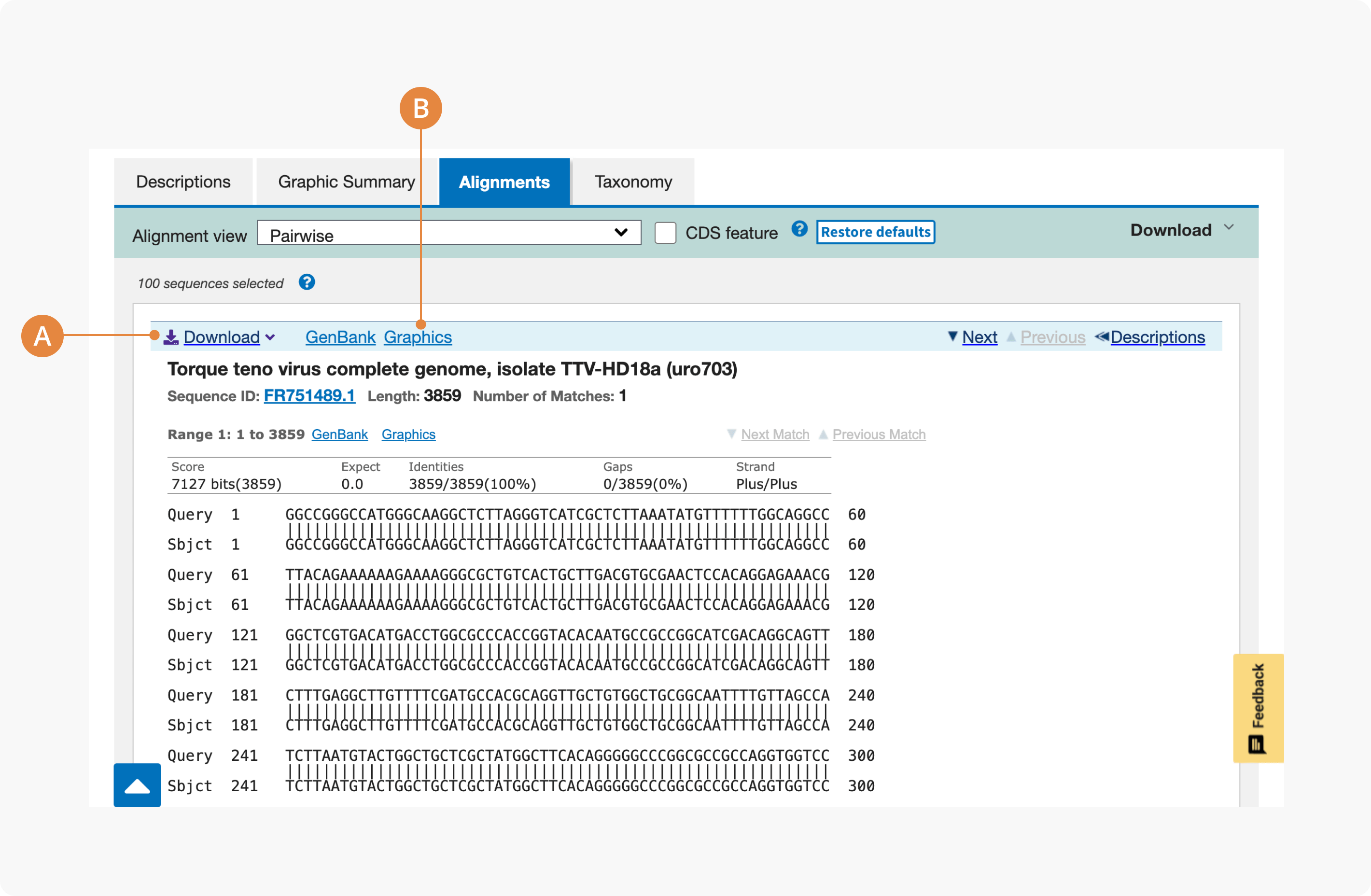Click help icon beside sequences selected
1371x896 pixels.
(x=307, y=282)
